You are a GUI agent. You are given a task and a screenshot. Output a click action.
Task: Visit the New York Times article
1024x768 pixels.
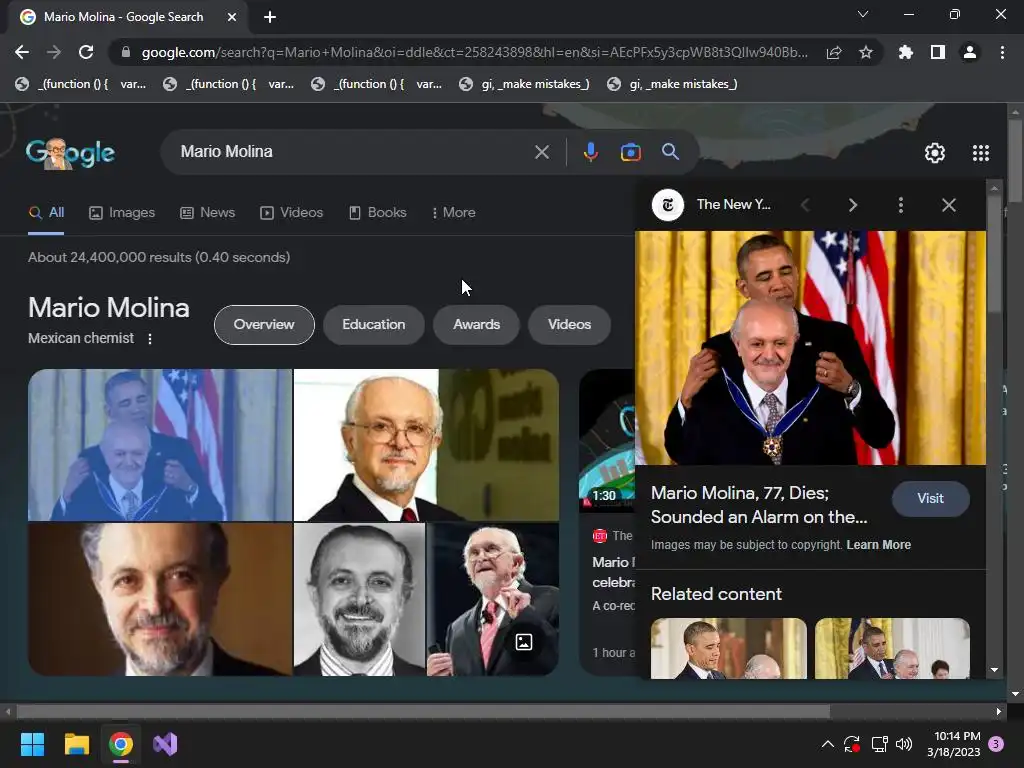(x=930, y=498)
